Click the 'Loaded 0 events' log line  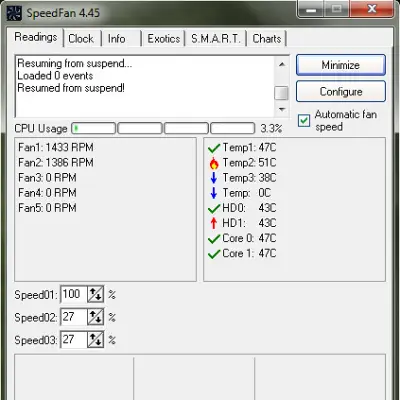(x=55, y=76)
